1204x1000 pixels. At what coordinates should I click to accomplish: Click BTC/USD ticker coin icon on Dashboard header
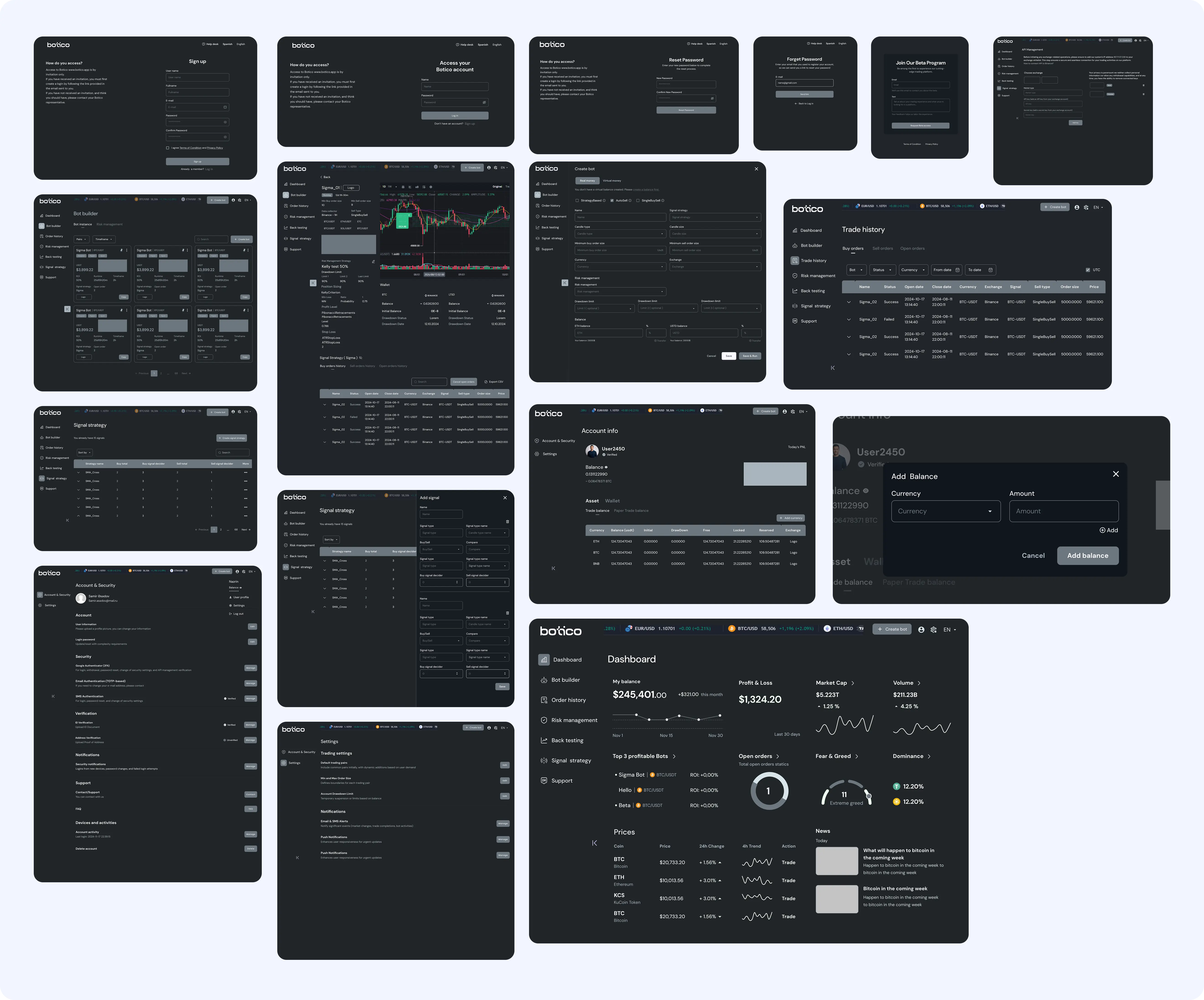click(x=732, y=628)
